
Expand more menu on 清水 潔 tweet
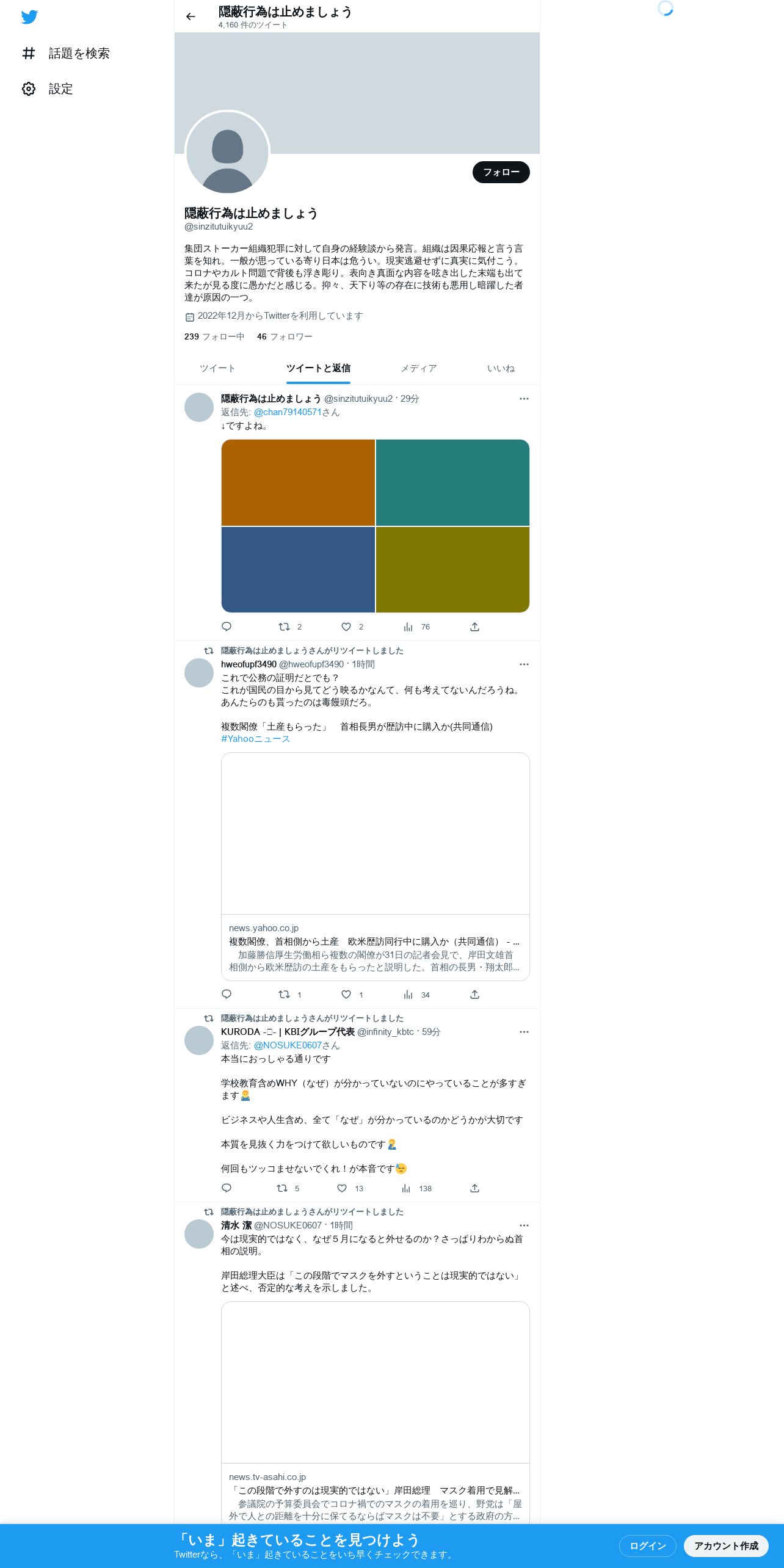pos(524,1225)
